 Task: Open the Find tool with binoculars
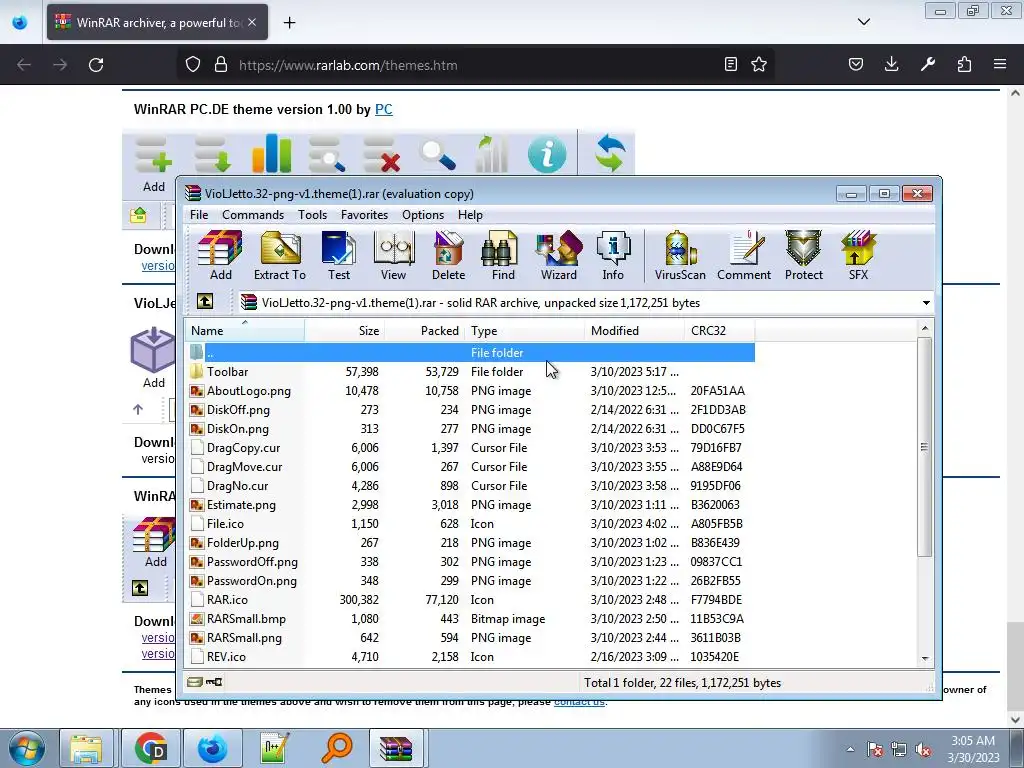(x=503, y=255)
